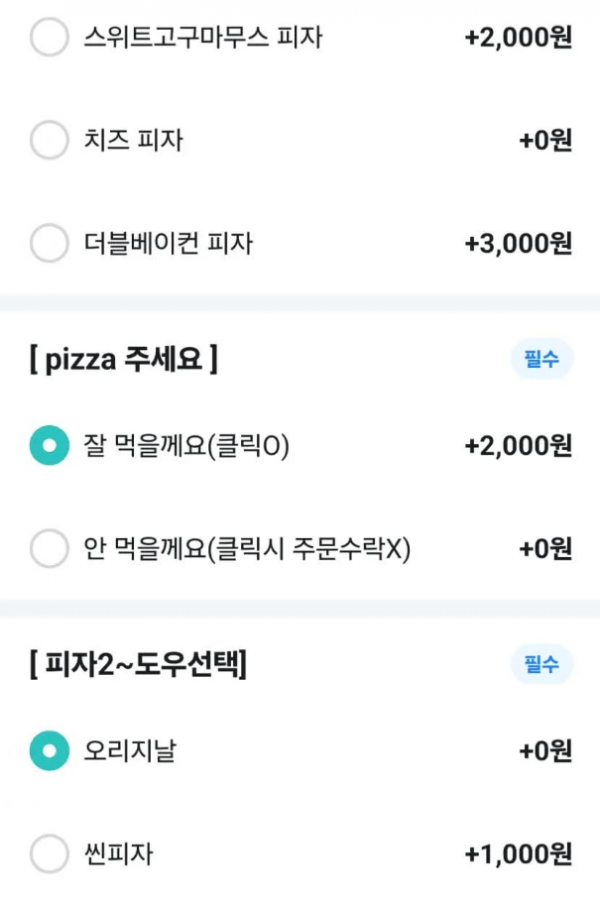Tap the 필수 badge beside pizza 주세요
600x903 pixels.
tap(541, 359)
